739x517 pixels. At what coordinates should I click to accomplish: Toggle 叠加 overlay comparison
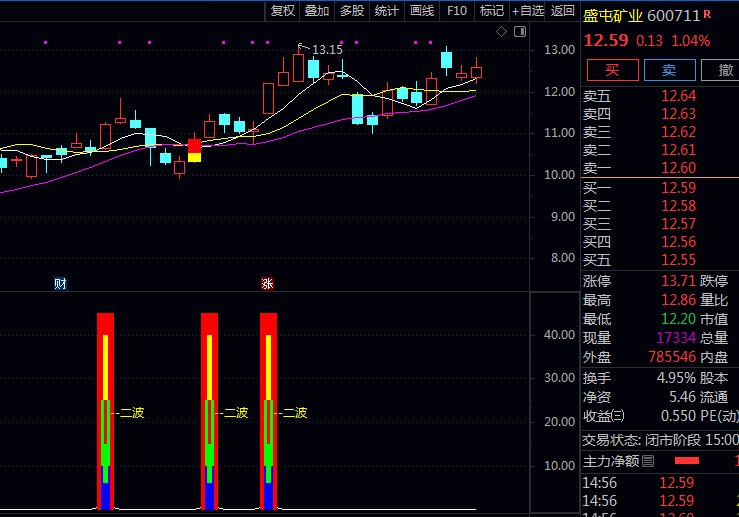pyautogui.click(x=317, y=11)
